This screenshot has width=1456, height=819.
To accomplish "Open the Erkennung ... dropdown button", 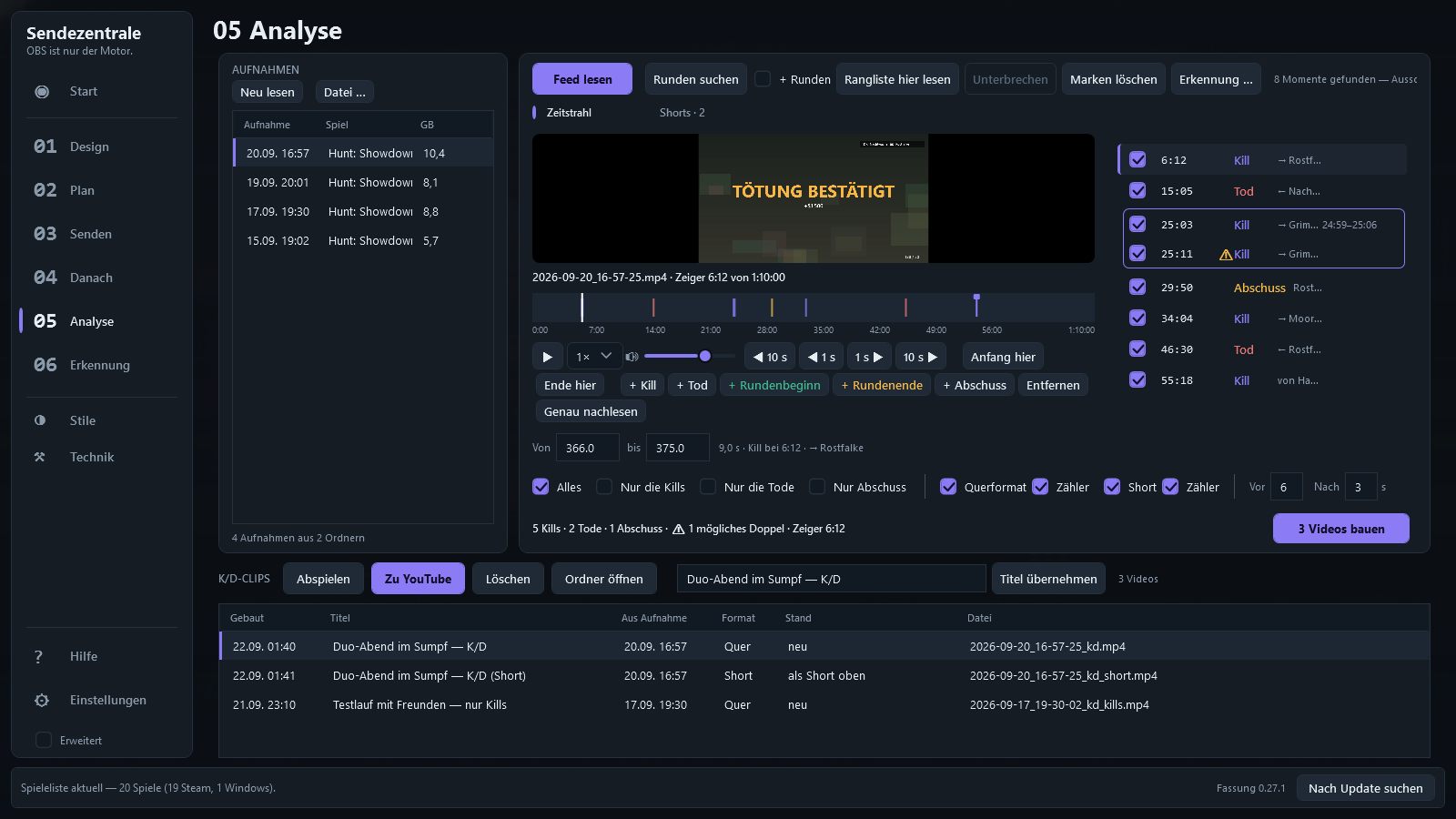I will [x=1216, y=79].
